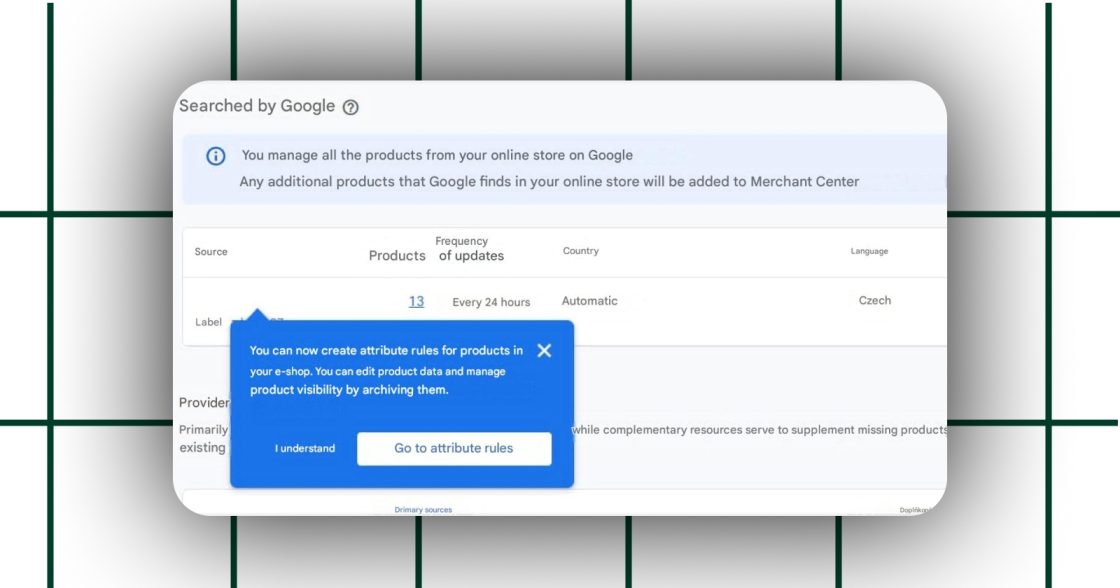Click the Country column header
Image resolution: width=1120 pixels, height=588 pixels.
pyautogui.click(x=581, y=251)
